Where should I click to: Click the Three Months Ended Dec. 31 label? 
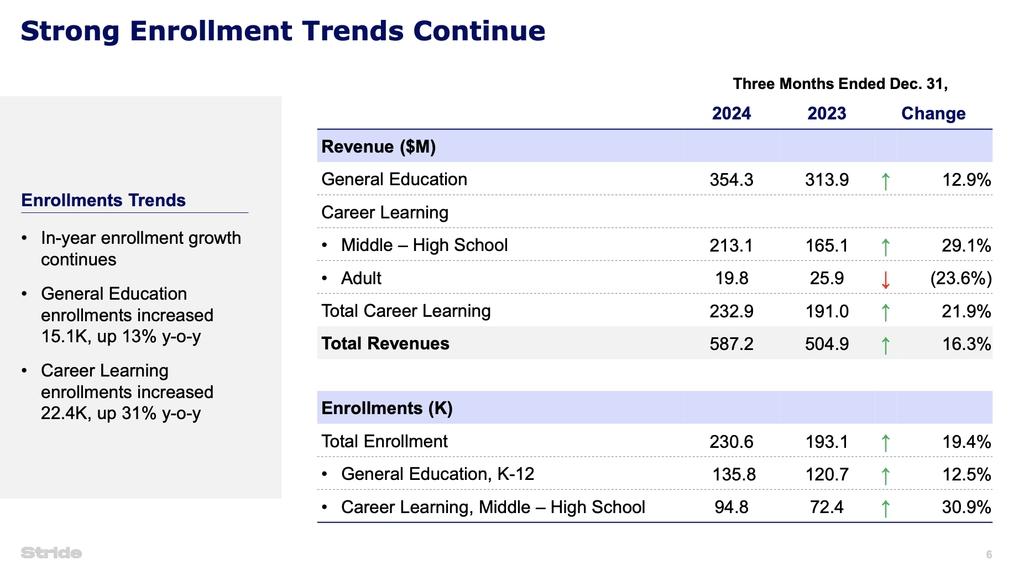pyautogui.click(x=840, y=84)
